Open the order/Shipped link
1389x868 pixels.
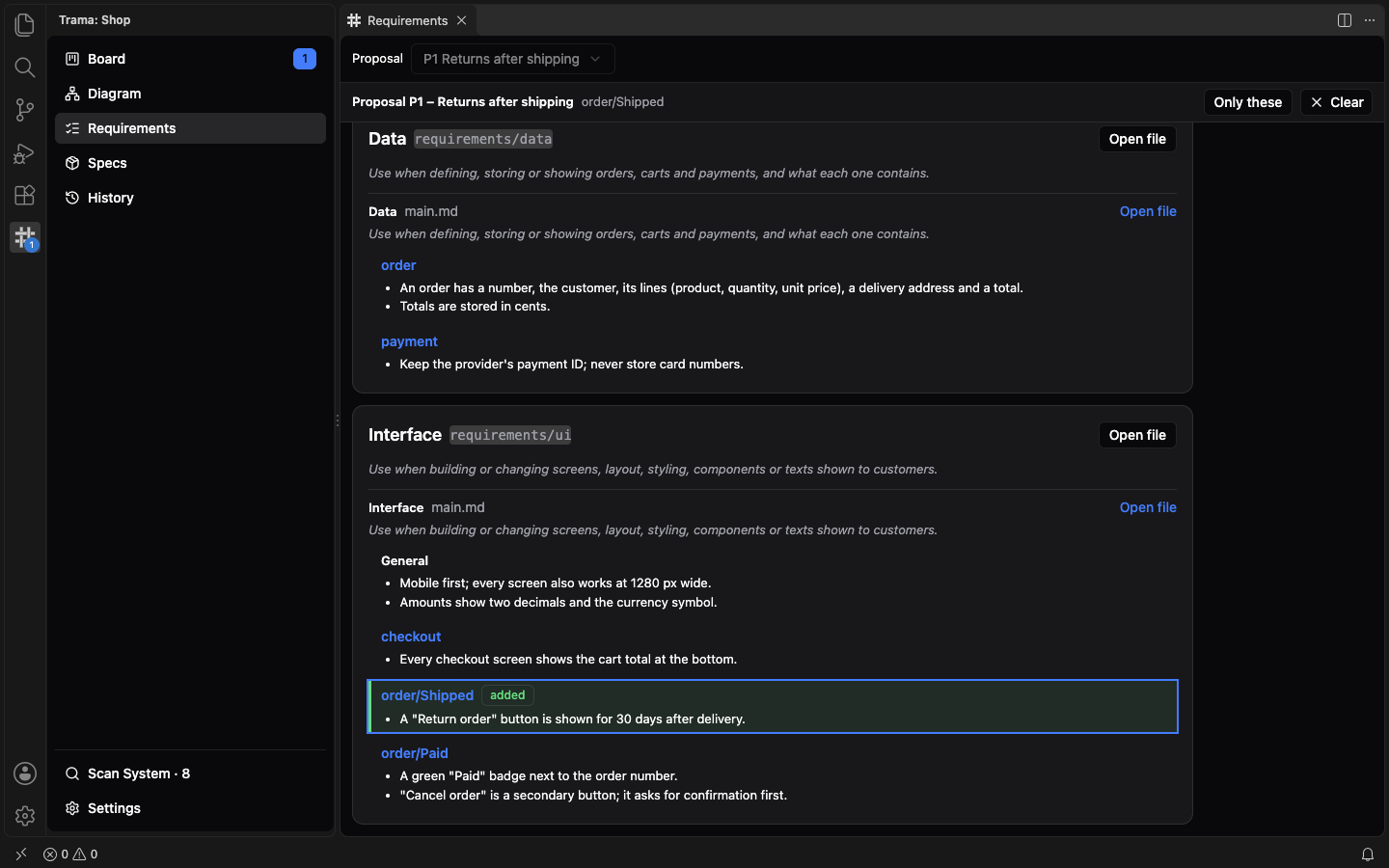(x=427, y=695)
